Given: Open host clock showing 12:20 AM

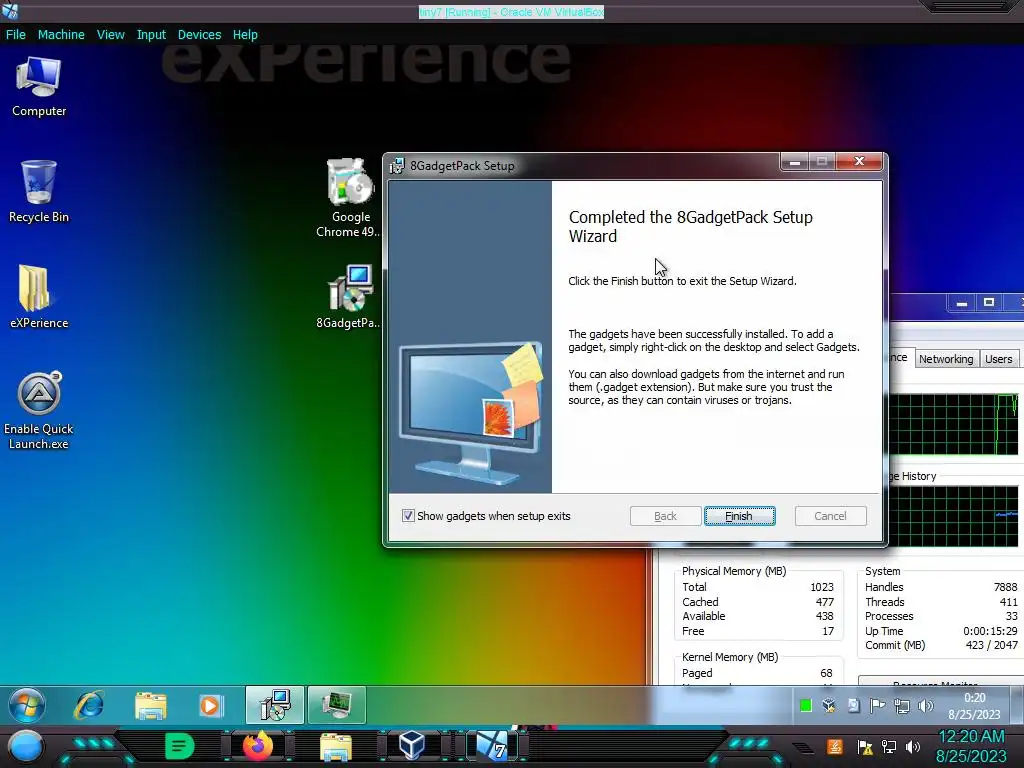Looking at the screenshot, I should (x=971, y=746).
